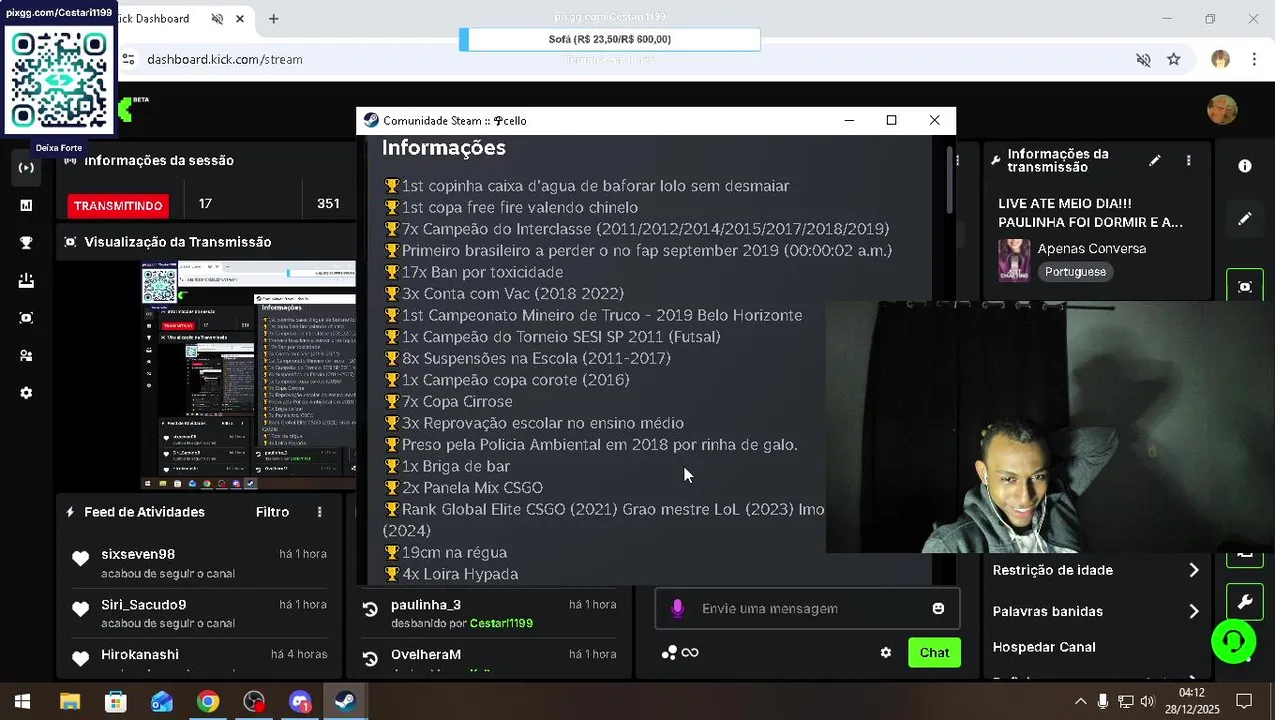The width and height of the screenshot is (1275, 720).
Task: Click the green-outlined preview icon on right rail
Action: tap(1245, 286)
